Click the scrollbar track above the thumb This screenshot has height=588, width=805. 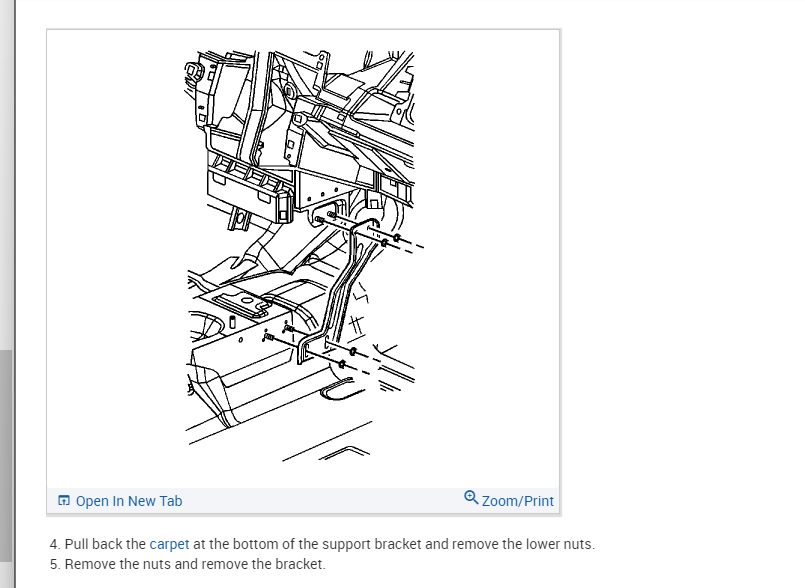coord(6,175)
